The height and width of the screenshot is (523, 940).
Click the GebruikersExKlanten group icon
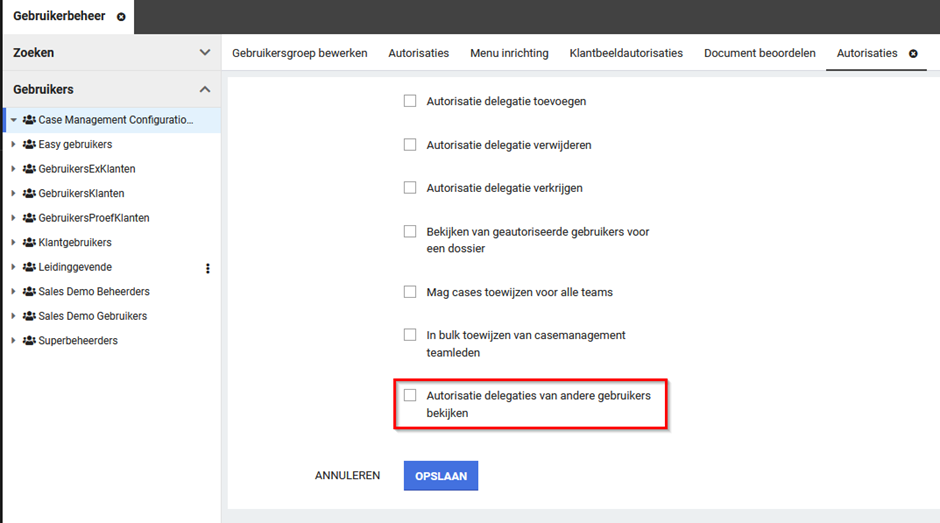pos(29,169)
